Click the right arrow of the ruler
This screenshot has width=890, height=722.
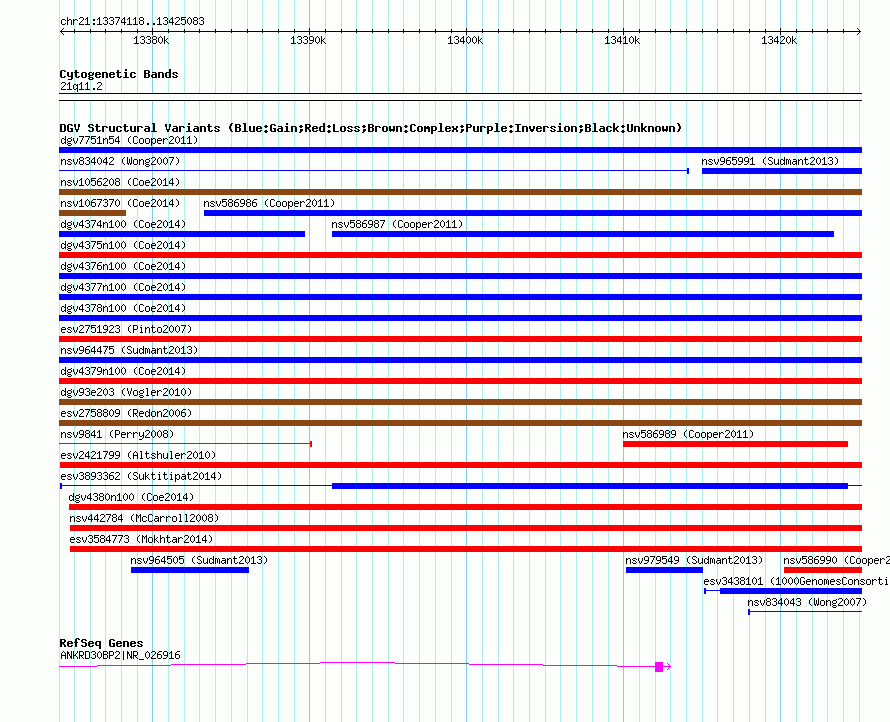click(x=859, y=31)
